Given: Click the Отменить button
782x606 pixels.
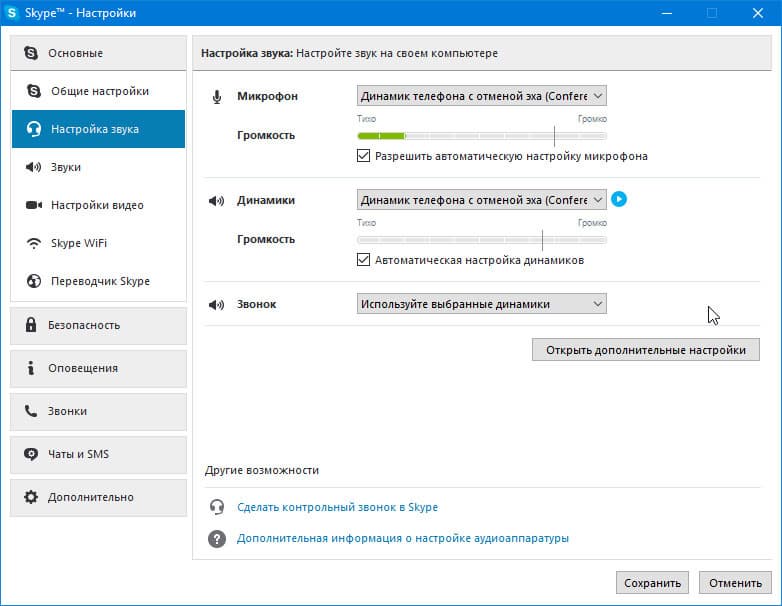Looking at the screenshot, I should (735, 583).
